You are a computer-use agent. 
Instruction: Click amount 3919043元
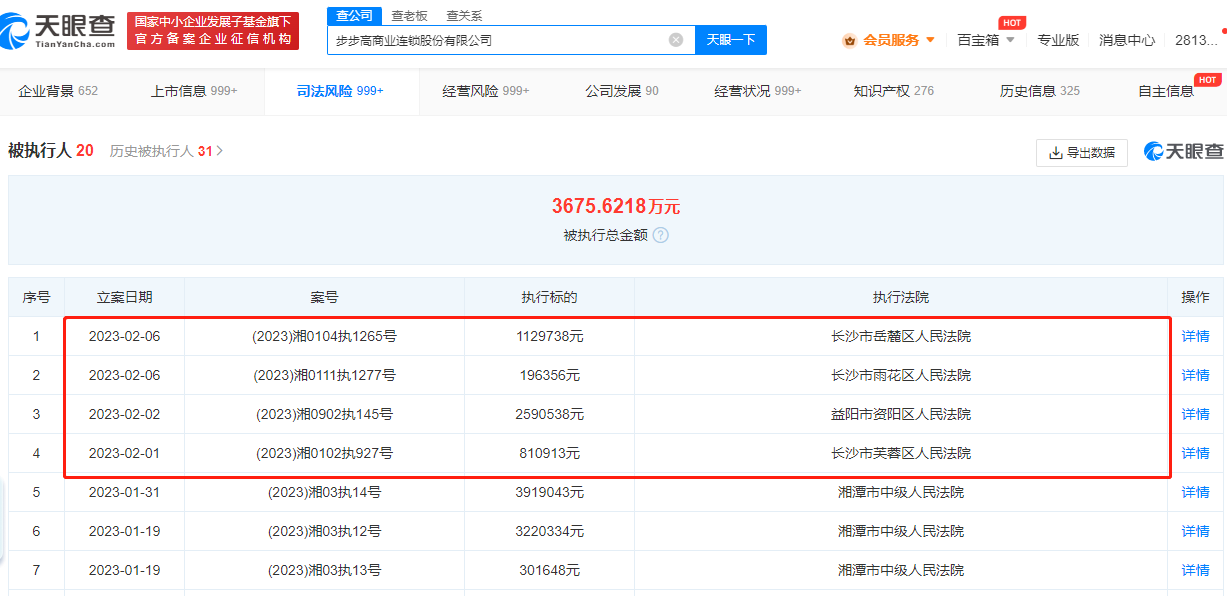click(x=549, y=493)
